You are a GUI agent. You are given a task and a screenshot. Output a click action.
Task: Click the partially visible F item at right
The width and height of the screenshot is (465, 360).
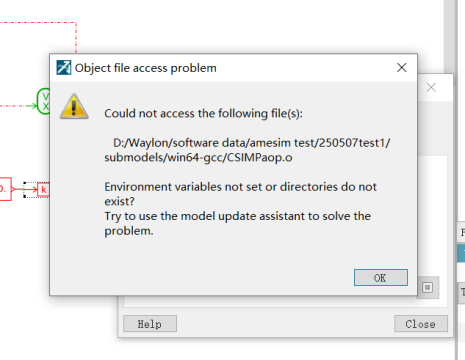(x=462, y=232)
